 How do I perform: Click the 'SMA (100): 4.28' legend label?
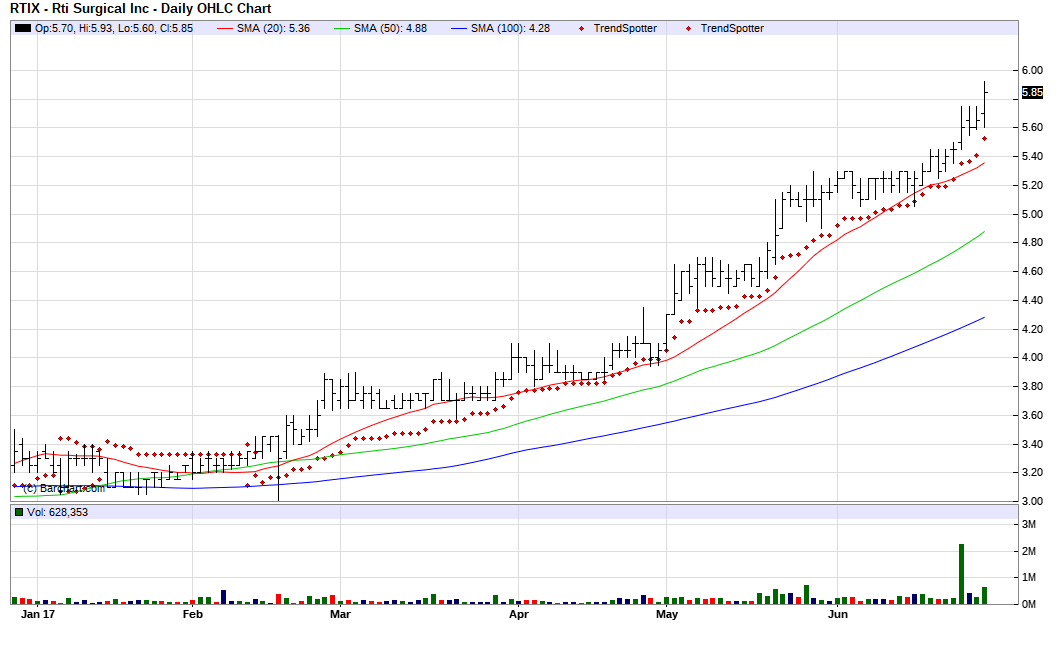coord(510,28)
